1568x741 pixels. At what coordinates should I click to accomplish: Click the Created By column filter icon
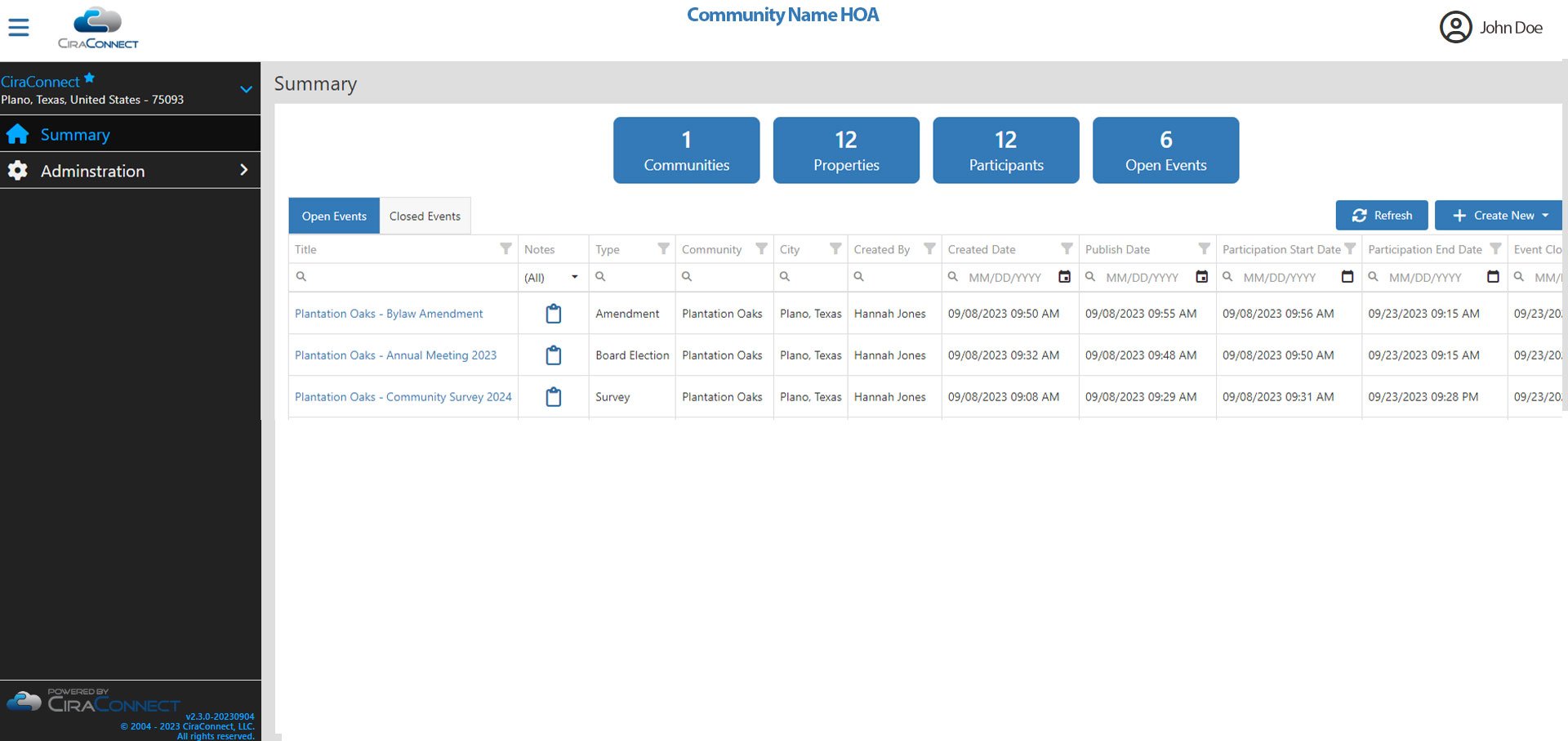(x=929, y=249)
